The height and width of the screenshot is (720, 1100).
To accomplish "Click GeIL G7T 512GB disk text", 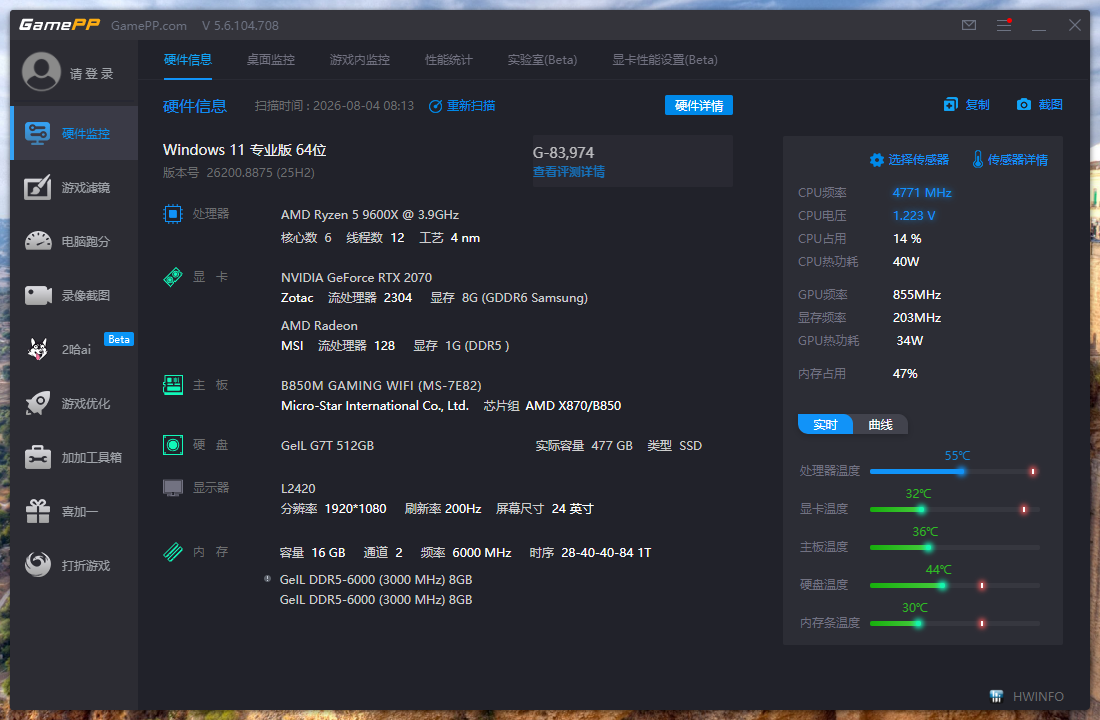I will (327, 446).
